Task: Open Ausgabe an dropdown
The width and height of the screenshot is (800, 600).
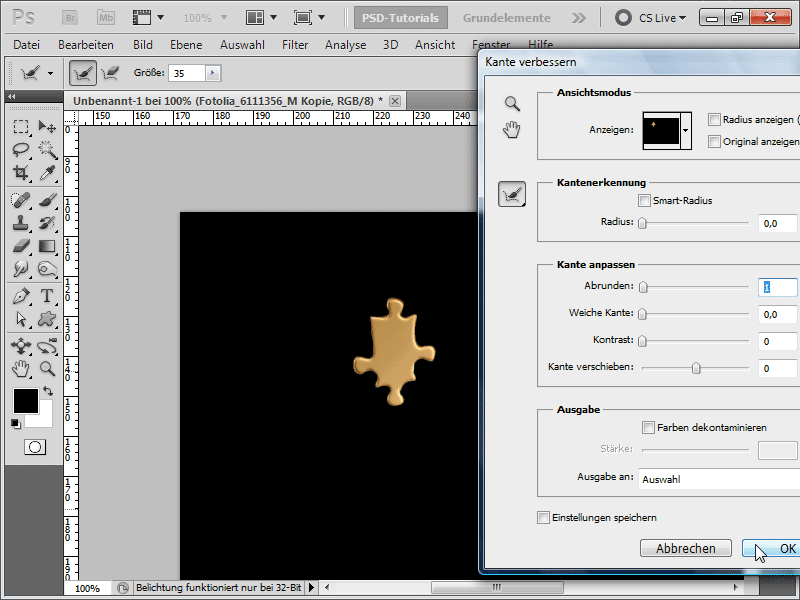Action: (719, 479)
